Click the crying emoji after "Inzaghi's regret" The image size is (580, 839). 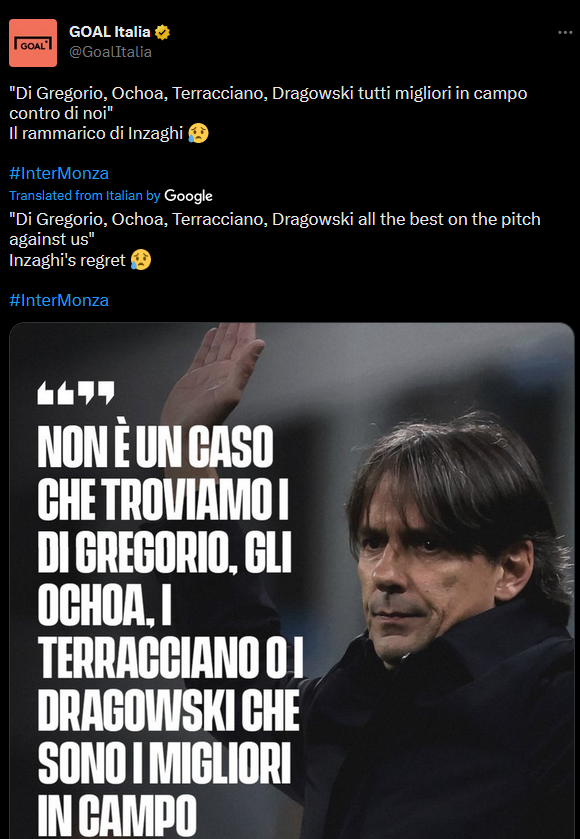point(141,260)
